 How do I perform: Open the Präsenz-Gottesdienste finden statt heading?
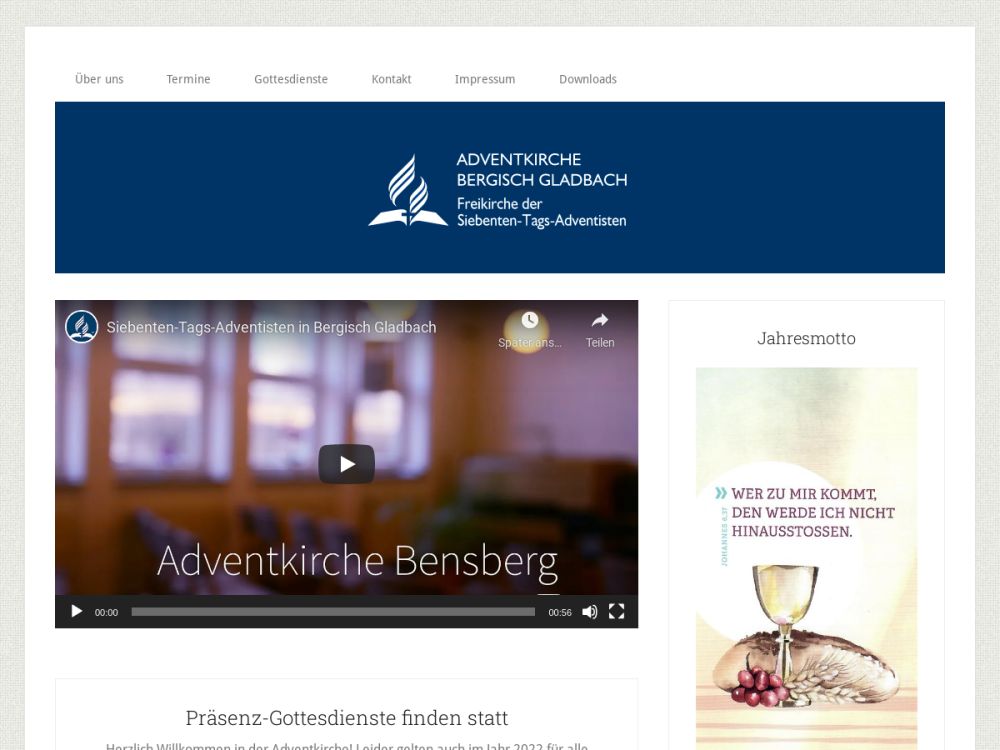pos(346,717)
